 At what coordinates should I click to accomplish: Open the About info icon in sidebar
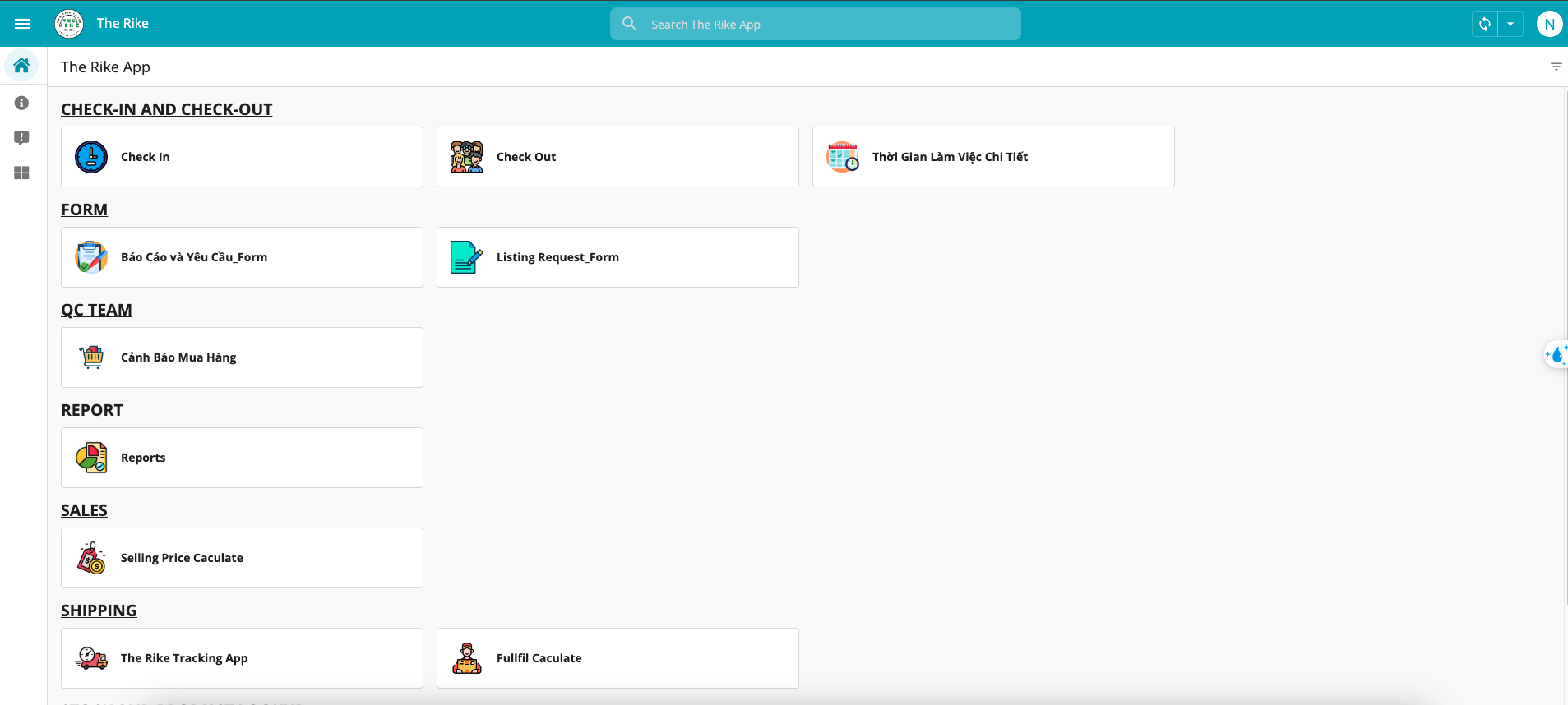tap(22, 103)
